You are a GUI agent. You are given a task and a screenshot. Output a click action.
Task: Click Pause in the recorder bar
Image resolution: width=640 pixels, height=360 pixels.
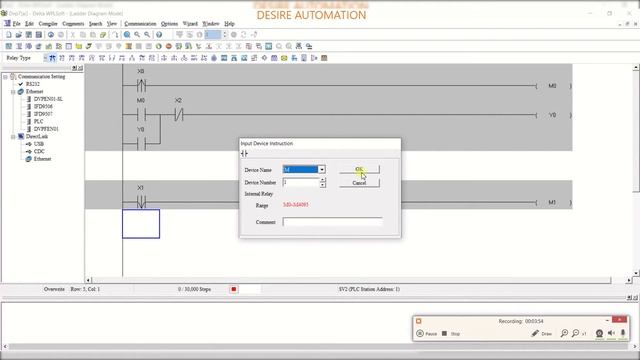[x=427, y=333]
